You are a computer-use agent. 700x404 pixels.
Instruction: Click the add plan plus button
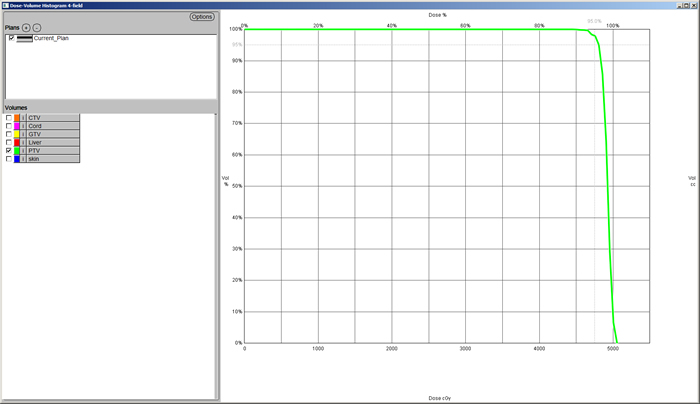pyautogui.click(x=27, y=27)
